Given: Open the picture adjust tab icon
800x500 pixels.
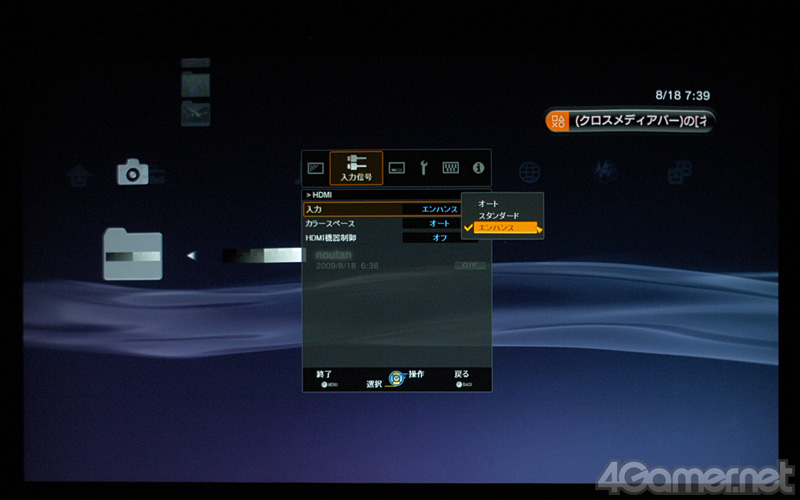Looking at the screenshot, I should point(316,168).
